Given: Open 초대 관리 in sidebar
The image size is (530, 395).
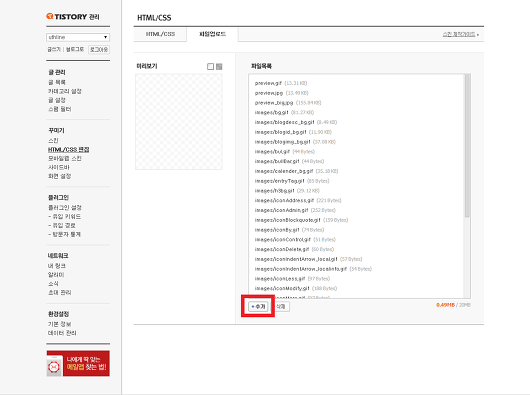Looking at the screenshot, I should (x=59, y=292).
